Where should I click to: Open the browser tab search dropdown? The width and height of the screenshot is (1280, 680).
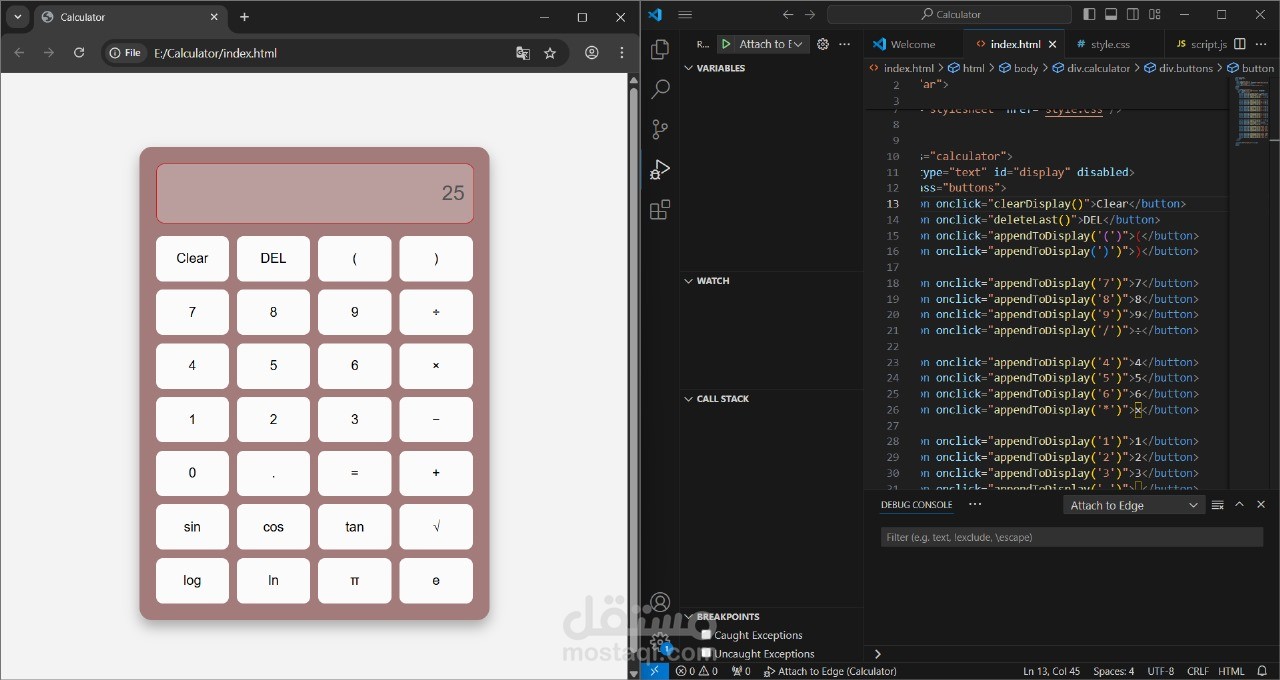click(x=17, y=17)
